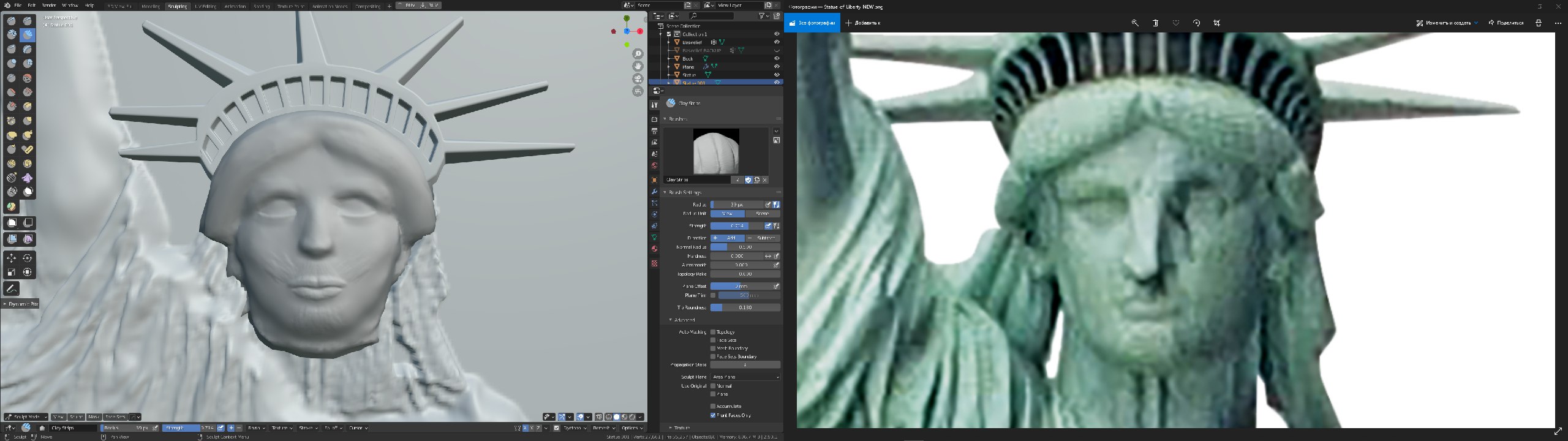Choose the Annotate pencil tool

[x=12, y=288]
